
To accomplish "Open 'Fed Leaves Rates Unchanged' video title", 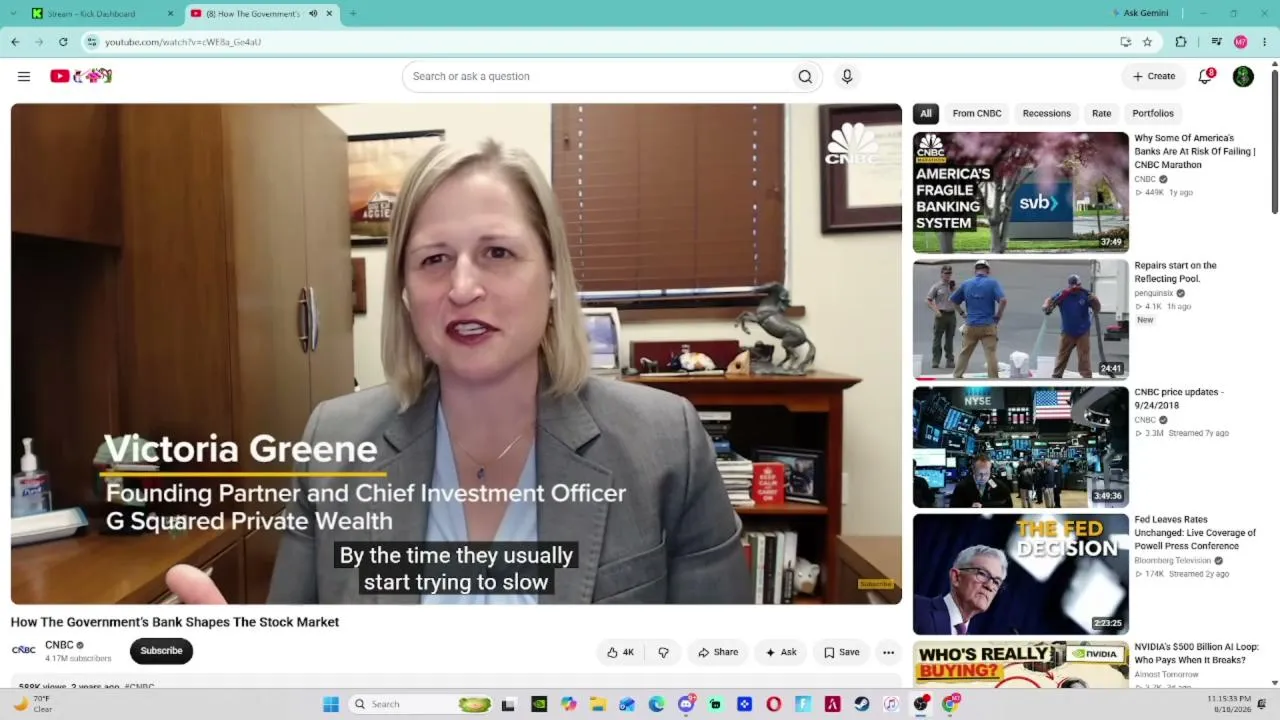I will 1195,533.
